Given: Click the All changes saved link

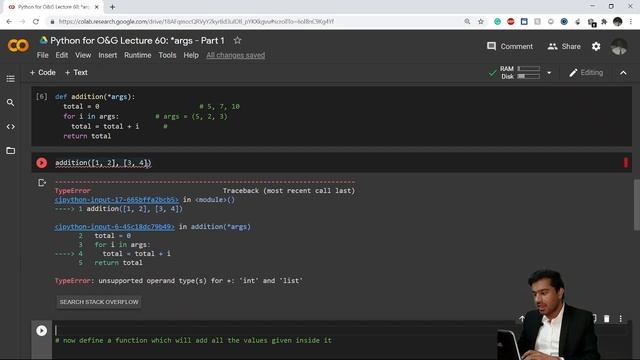Looking at the screenshot, I should [236, 55].
